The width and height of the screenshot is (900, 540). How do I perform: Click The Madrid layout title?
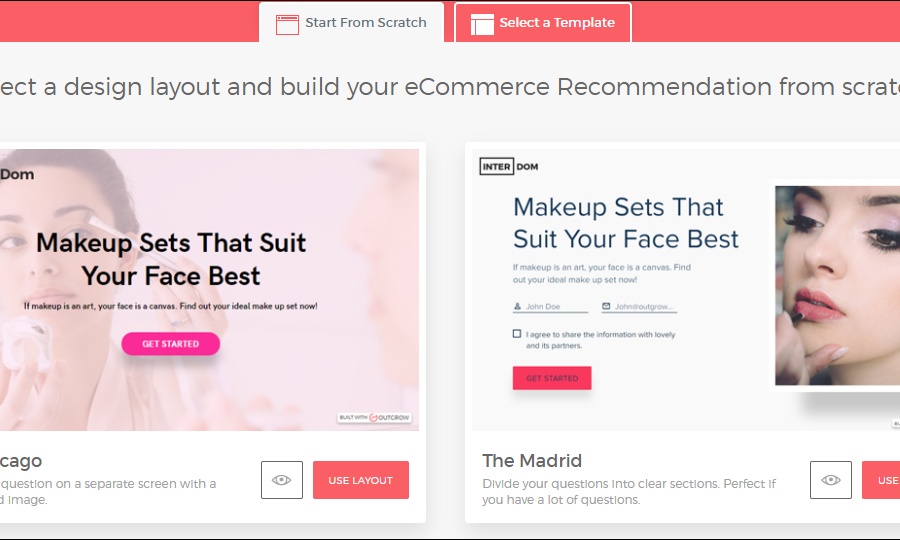click(x=532, y=460)
